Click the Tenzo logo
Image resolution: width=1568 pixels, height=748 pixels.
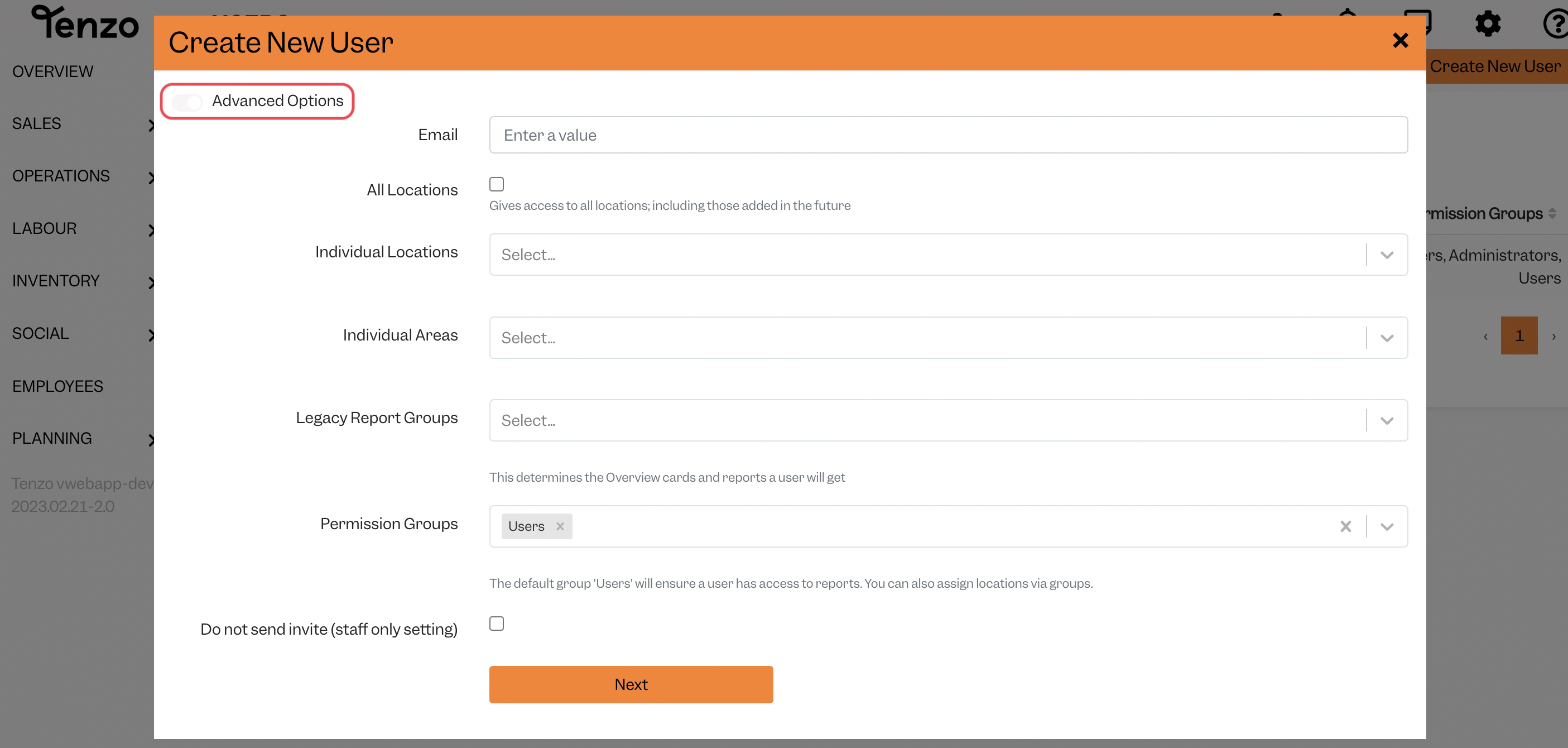pos(85,22)
